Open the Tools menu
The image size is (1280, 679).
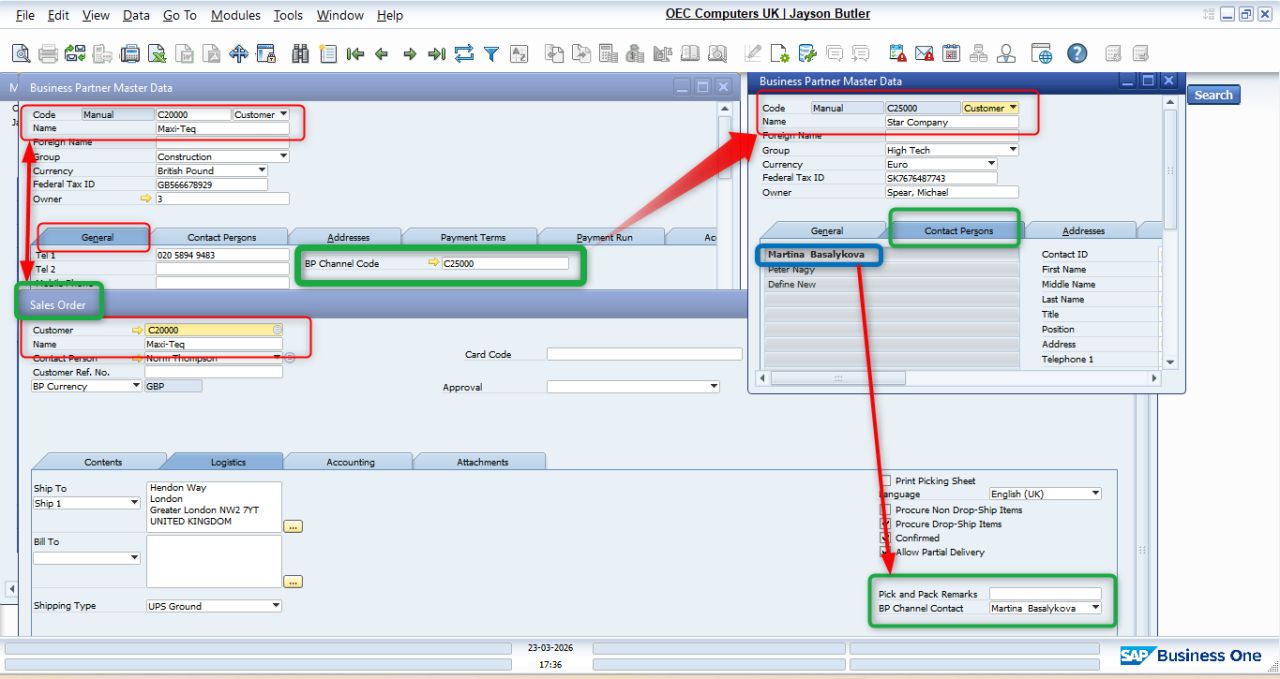point(288,15)
